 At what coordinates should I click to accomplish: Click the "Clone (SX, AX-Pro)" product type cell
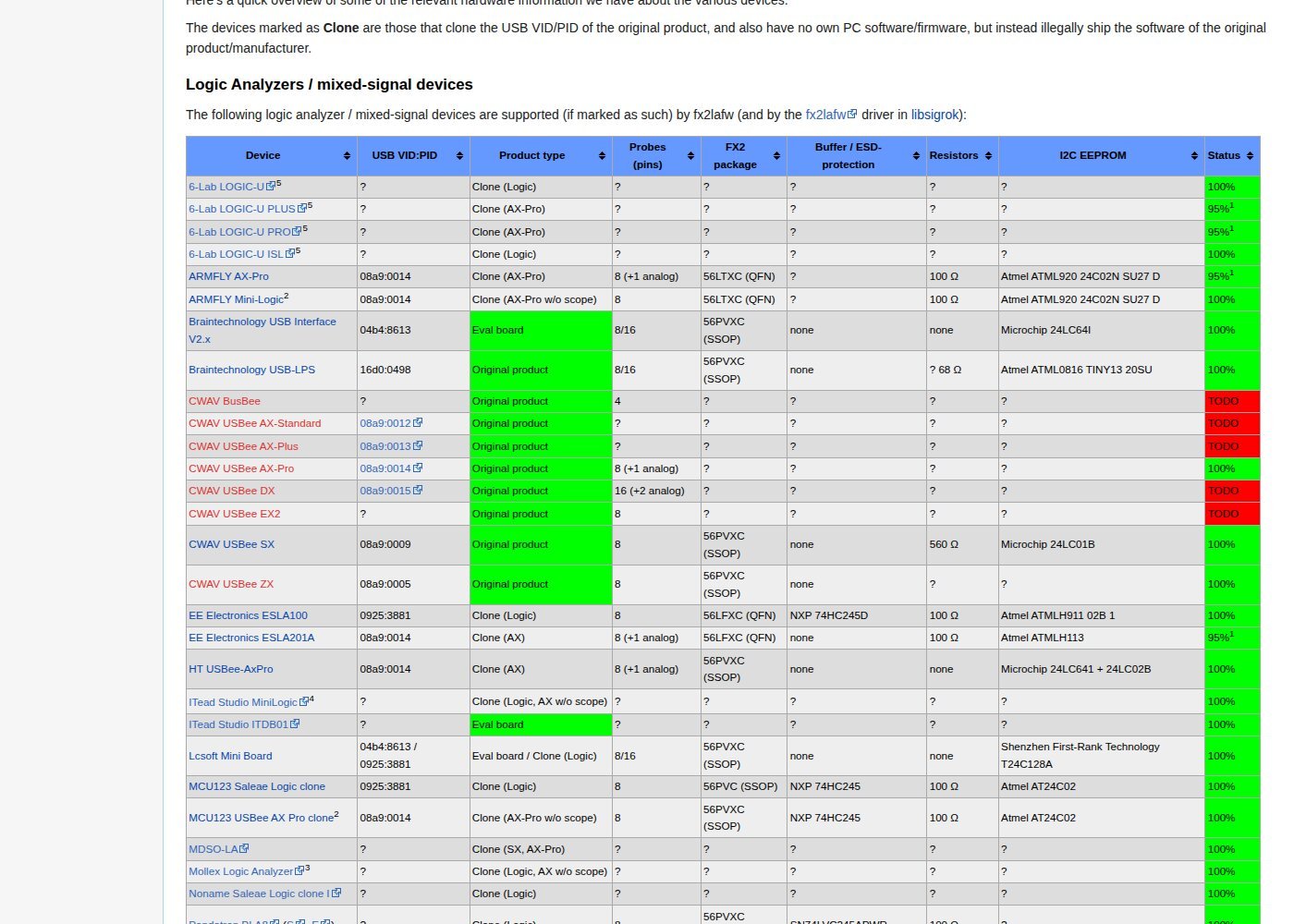click(541, 849)
